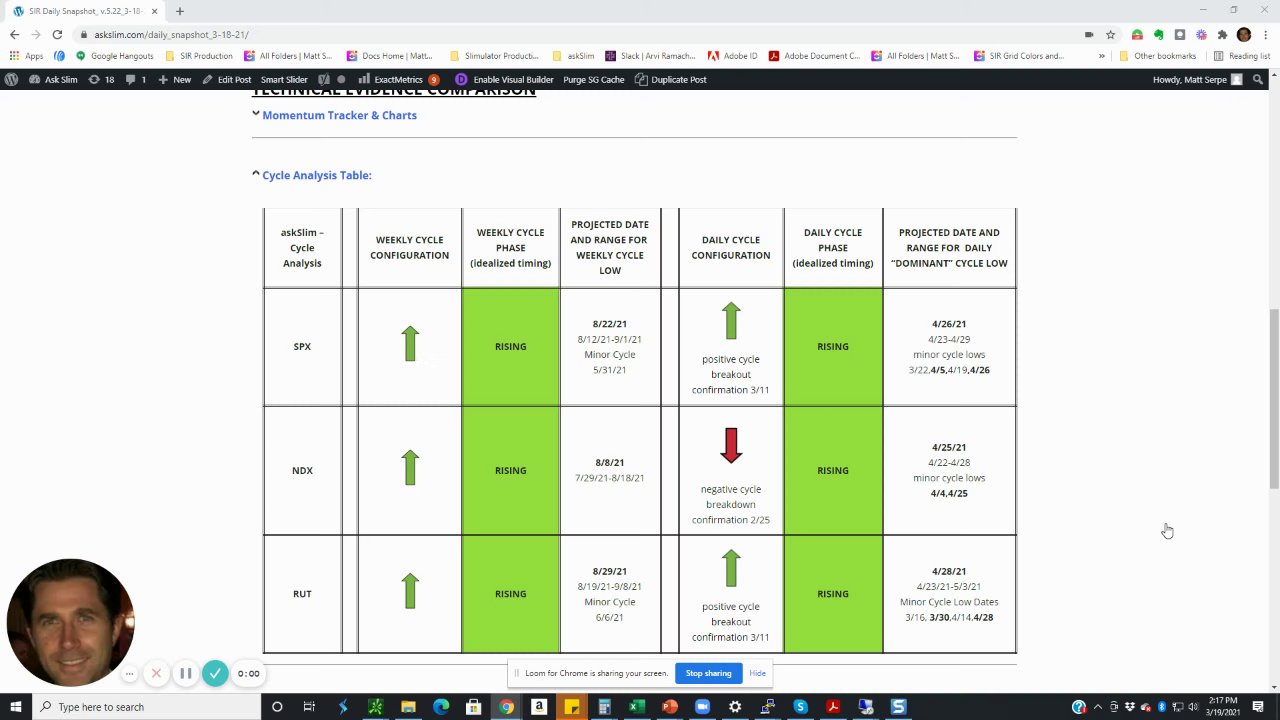
Task: Click Purge SG Cache
Action: point(593,79)
